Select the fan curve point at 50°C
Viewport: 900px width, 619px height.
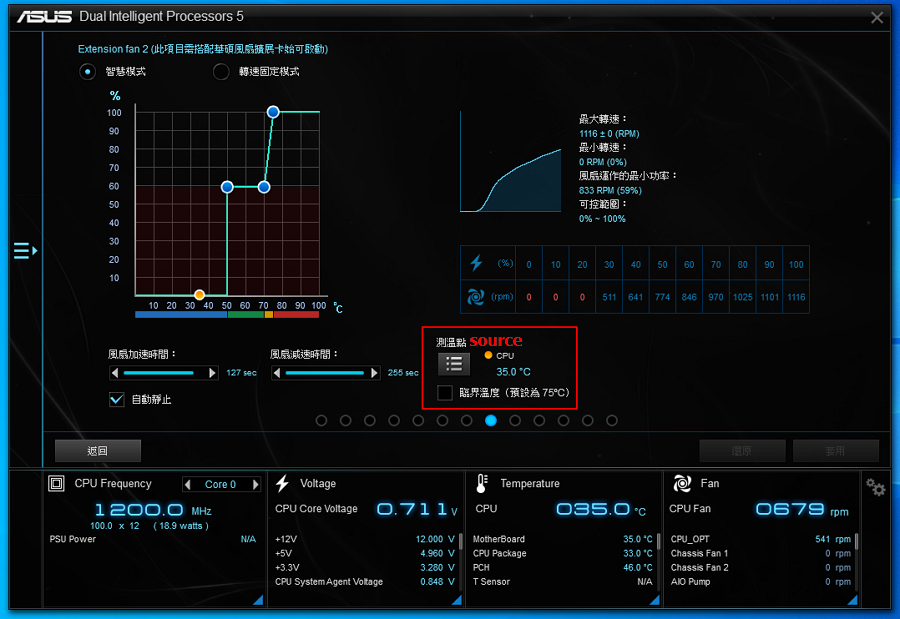tap(227, 187)
